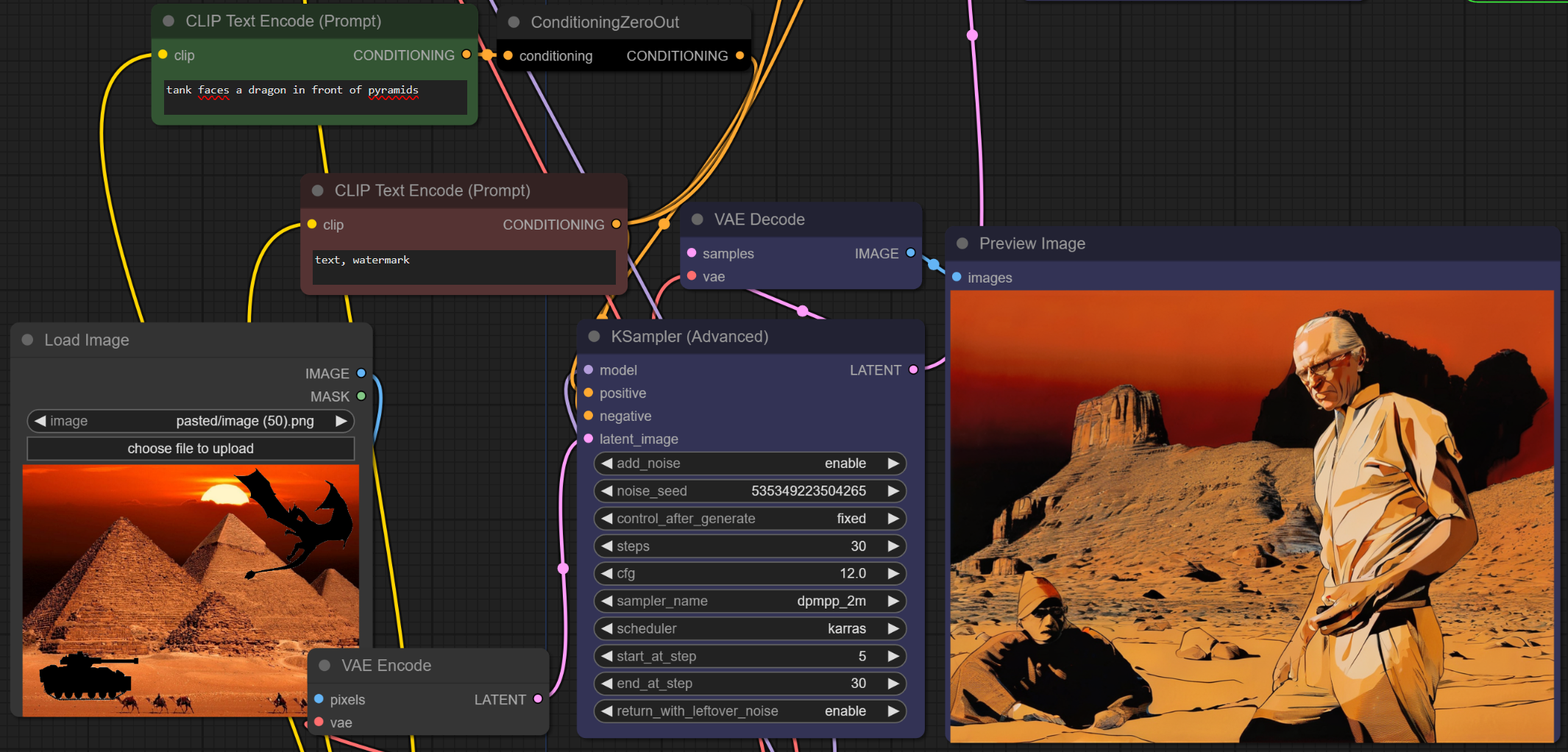Viewport: 1568px width, 752px height.
Task: Decrease cfg value with left arrow
Action: click(606, 574)
